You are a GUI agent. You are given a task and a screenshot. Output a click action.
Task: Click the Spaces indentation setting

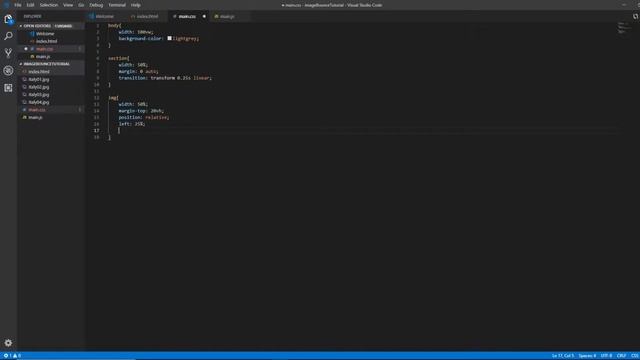(587, 356)
